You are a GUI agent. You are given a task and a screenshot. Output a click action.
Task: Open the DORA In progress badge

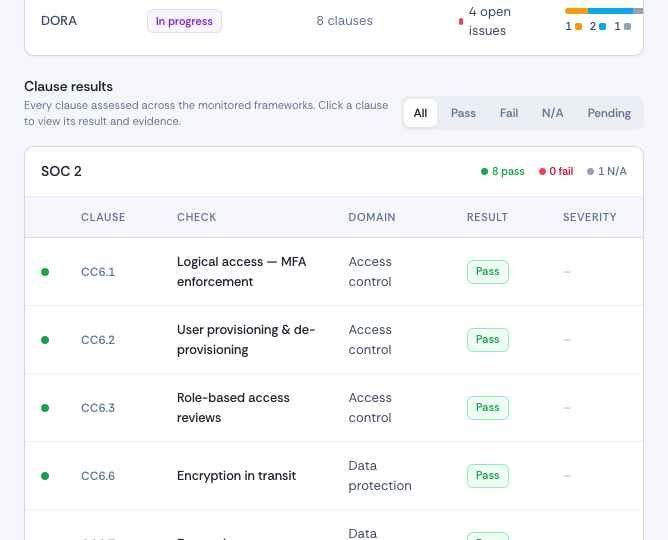point(184,21)
